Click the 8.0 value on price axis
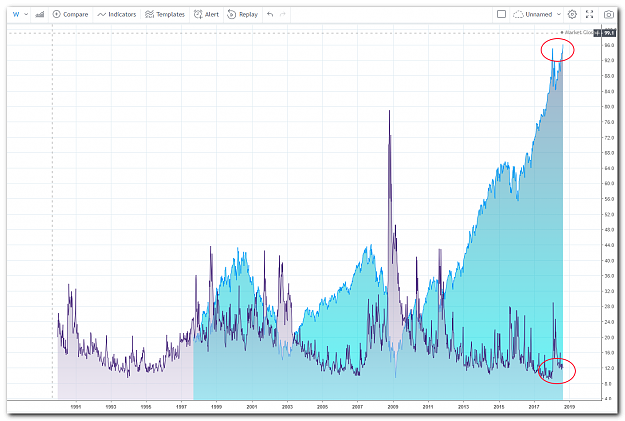The image size is (625, 421). click(609, 384)
